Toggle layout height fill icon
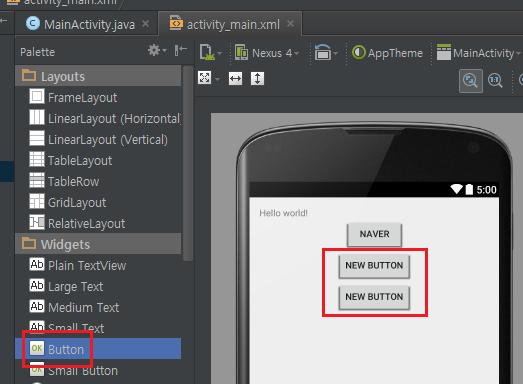Screen dimensions: 523x384 coord(257,79)
